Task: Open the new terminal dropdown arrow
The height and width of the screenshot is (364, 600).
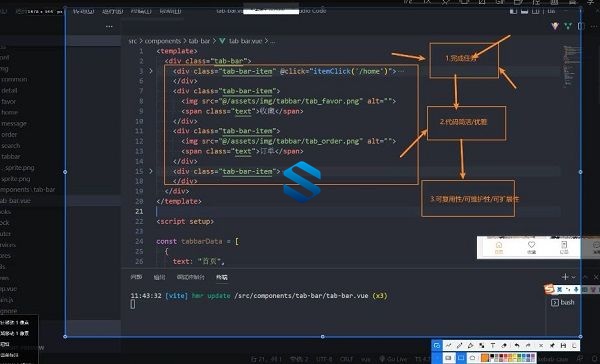Action: tap(573, 277)
